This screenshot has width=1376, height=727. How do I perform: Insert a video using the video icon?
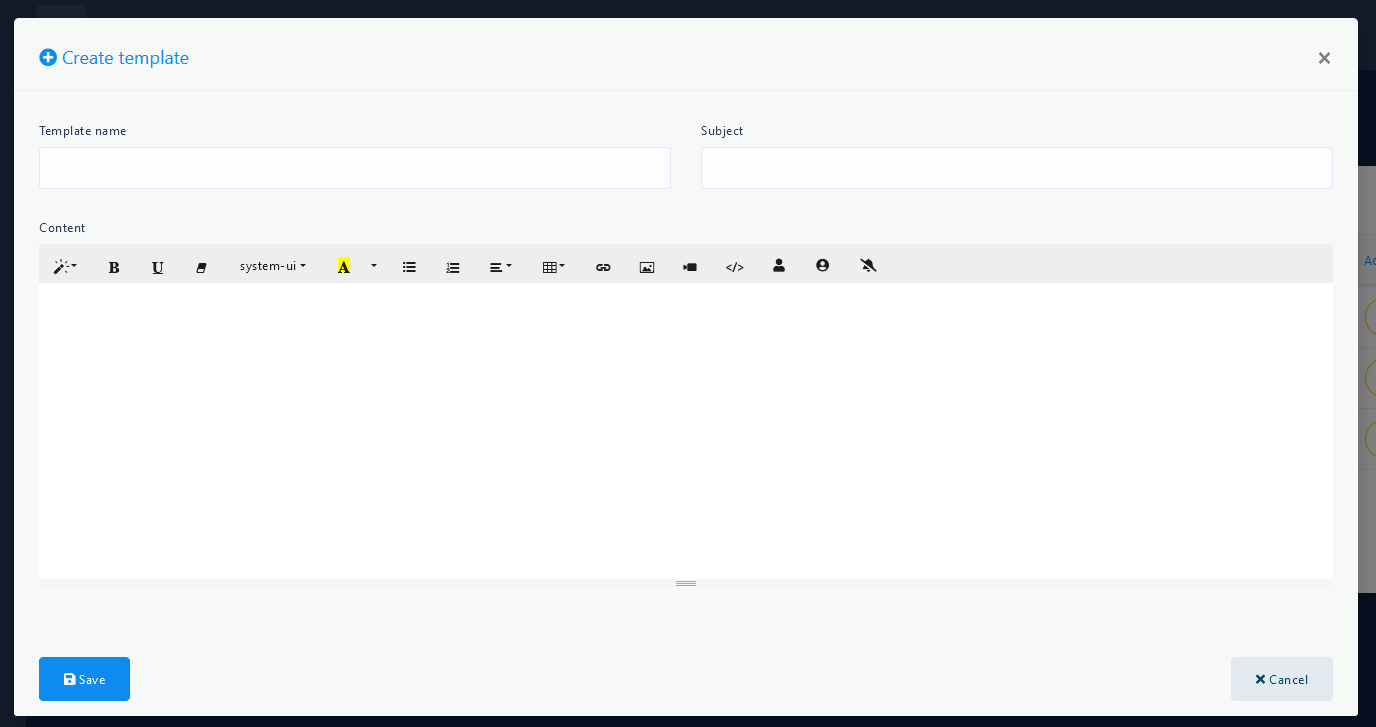(x=690, y=267)
